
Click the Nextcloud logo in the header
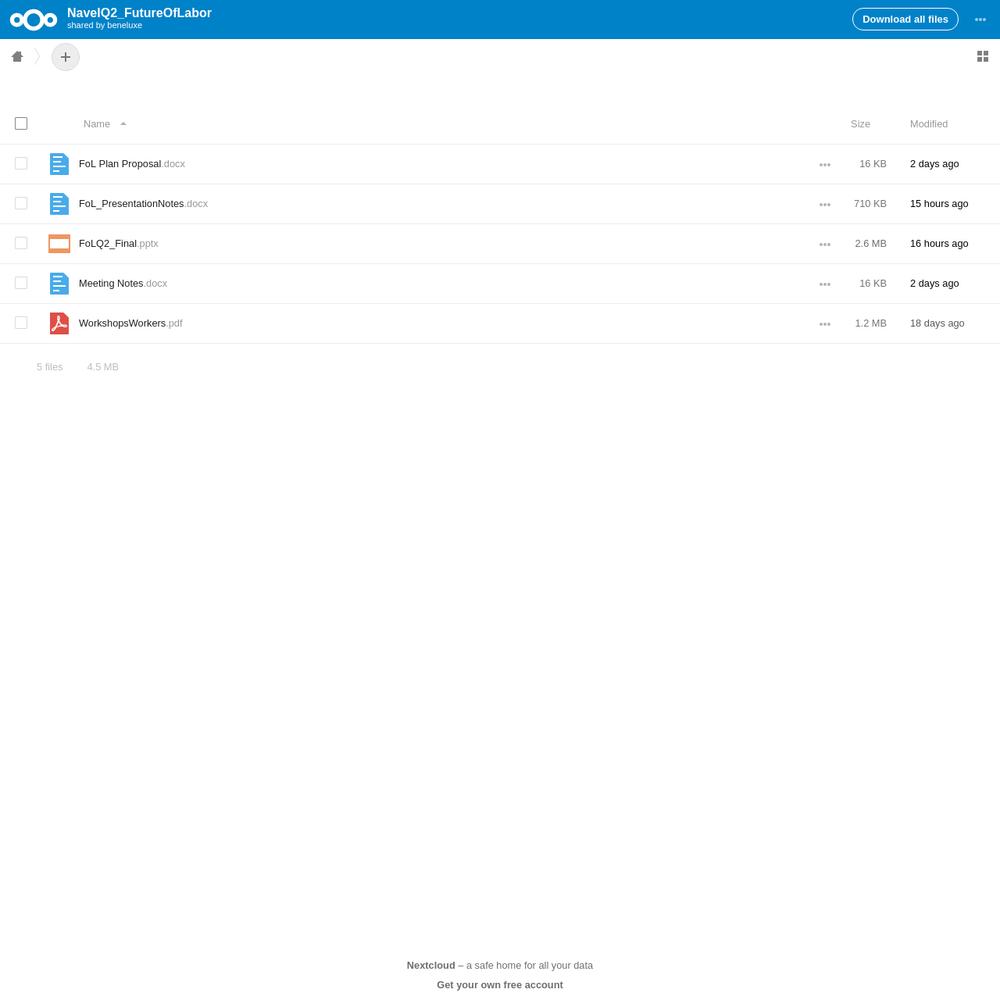coord(33,20)
